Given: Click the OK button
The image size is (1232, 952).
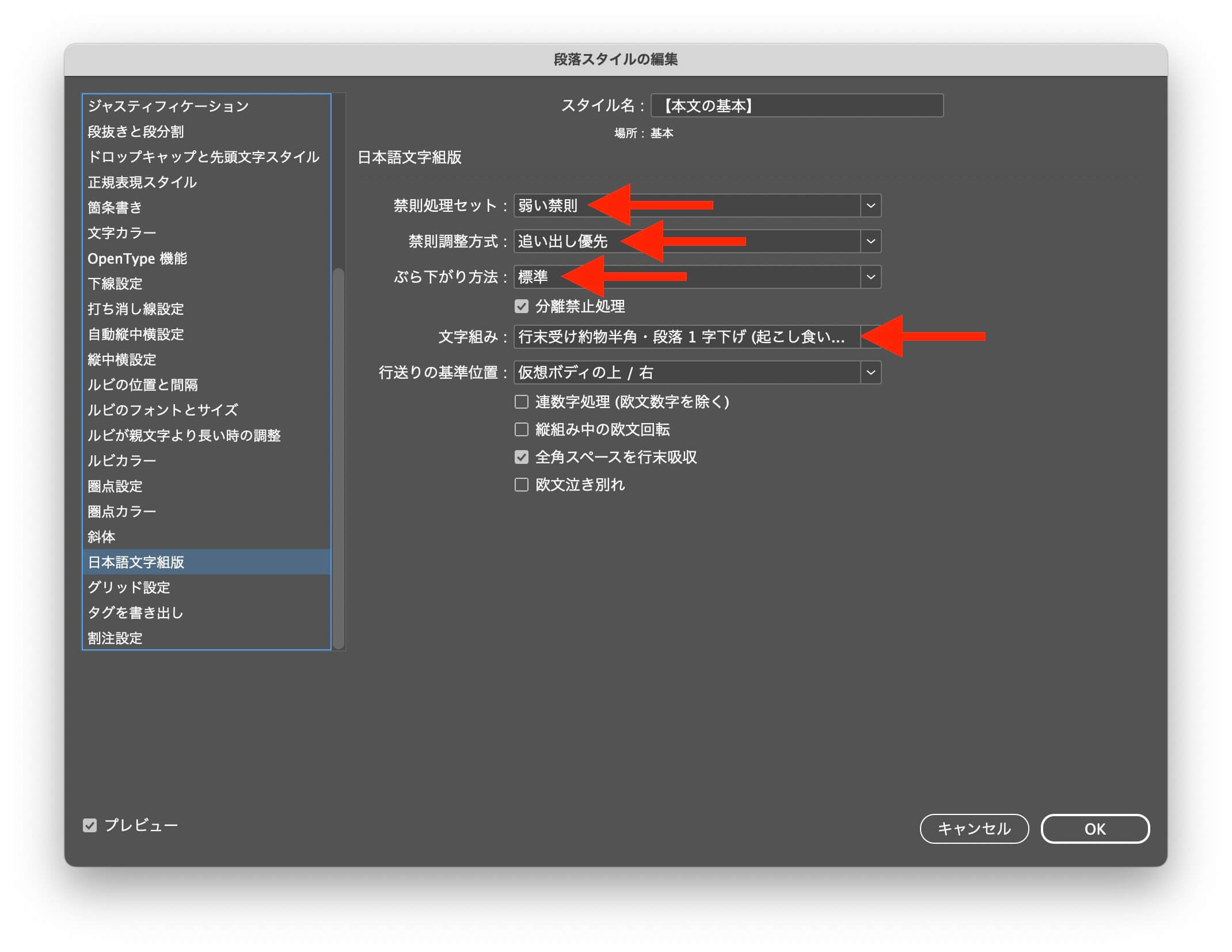Looking at the screenshot, I should [1094, 829].
